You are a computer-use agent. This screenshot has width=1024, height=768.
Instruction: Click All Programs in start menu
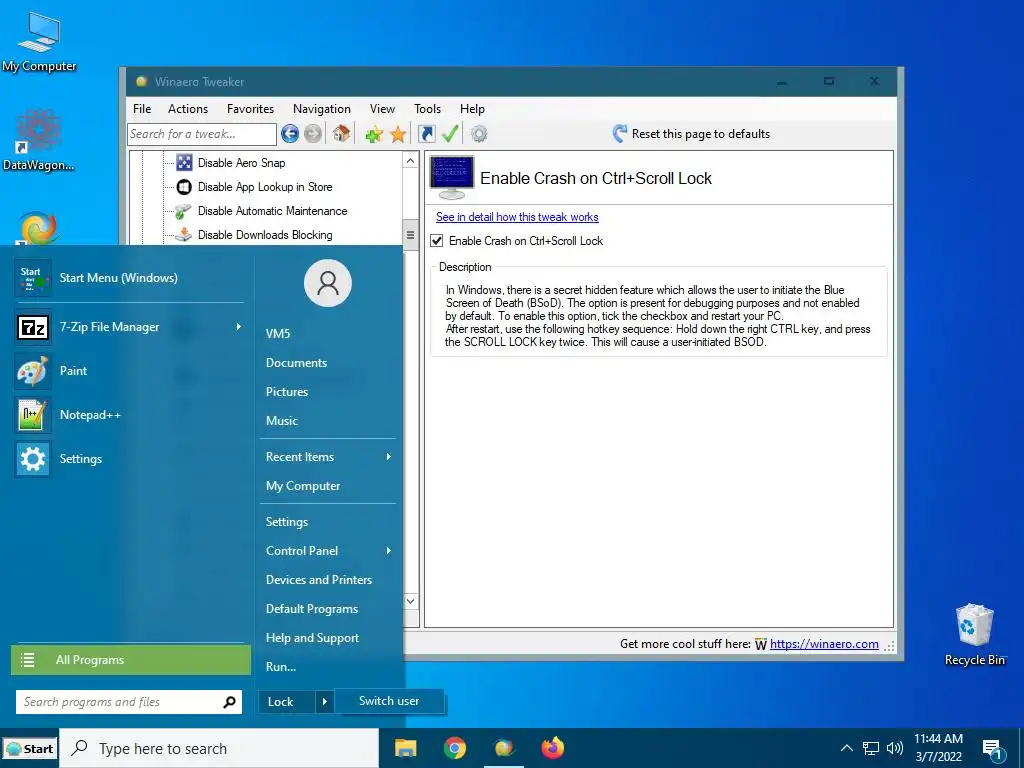click(x=131, y=660)
